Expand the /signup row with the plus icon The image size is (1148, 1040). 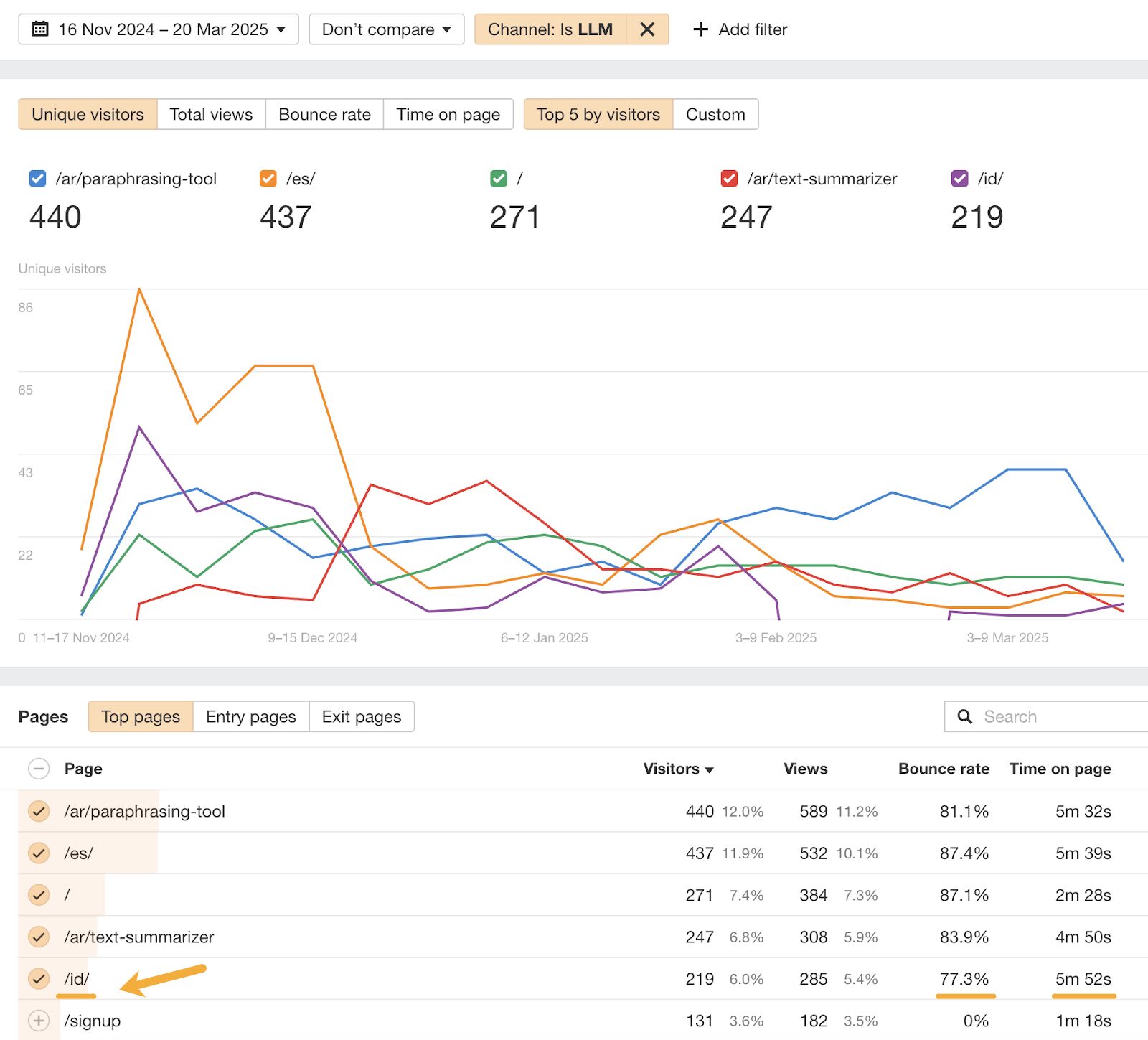[39, 1020]
